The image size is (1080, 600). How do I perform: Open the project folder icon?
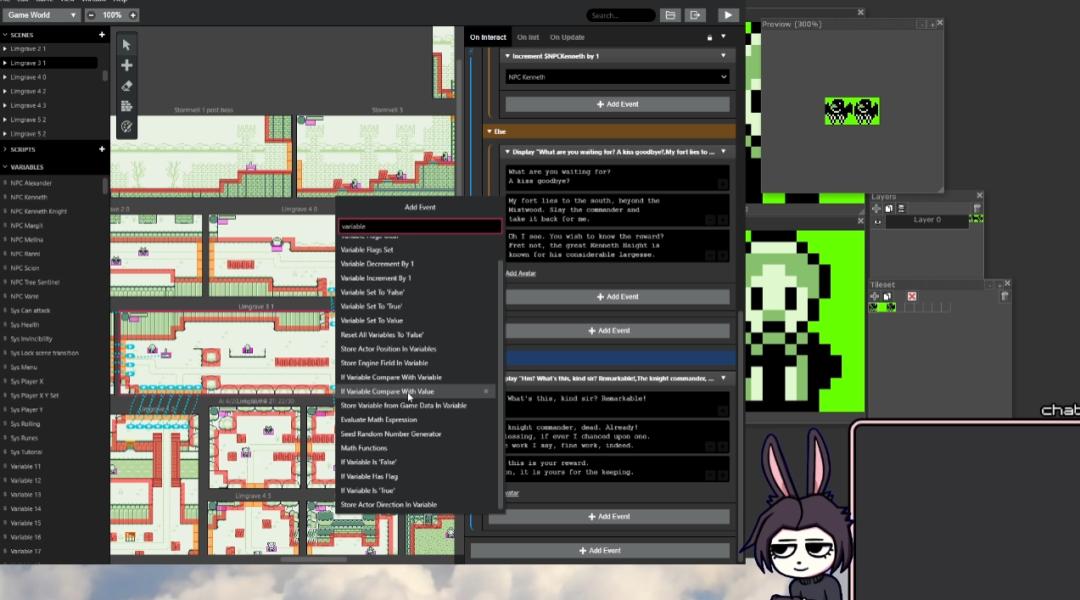(x=669, y=15)
